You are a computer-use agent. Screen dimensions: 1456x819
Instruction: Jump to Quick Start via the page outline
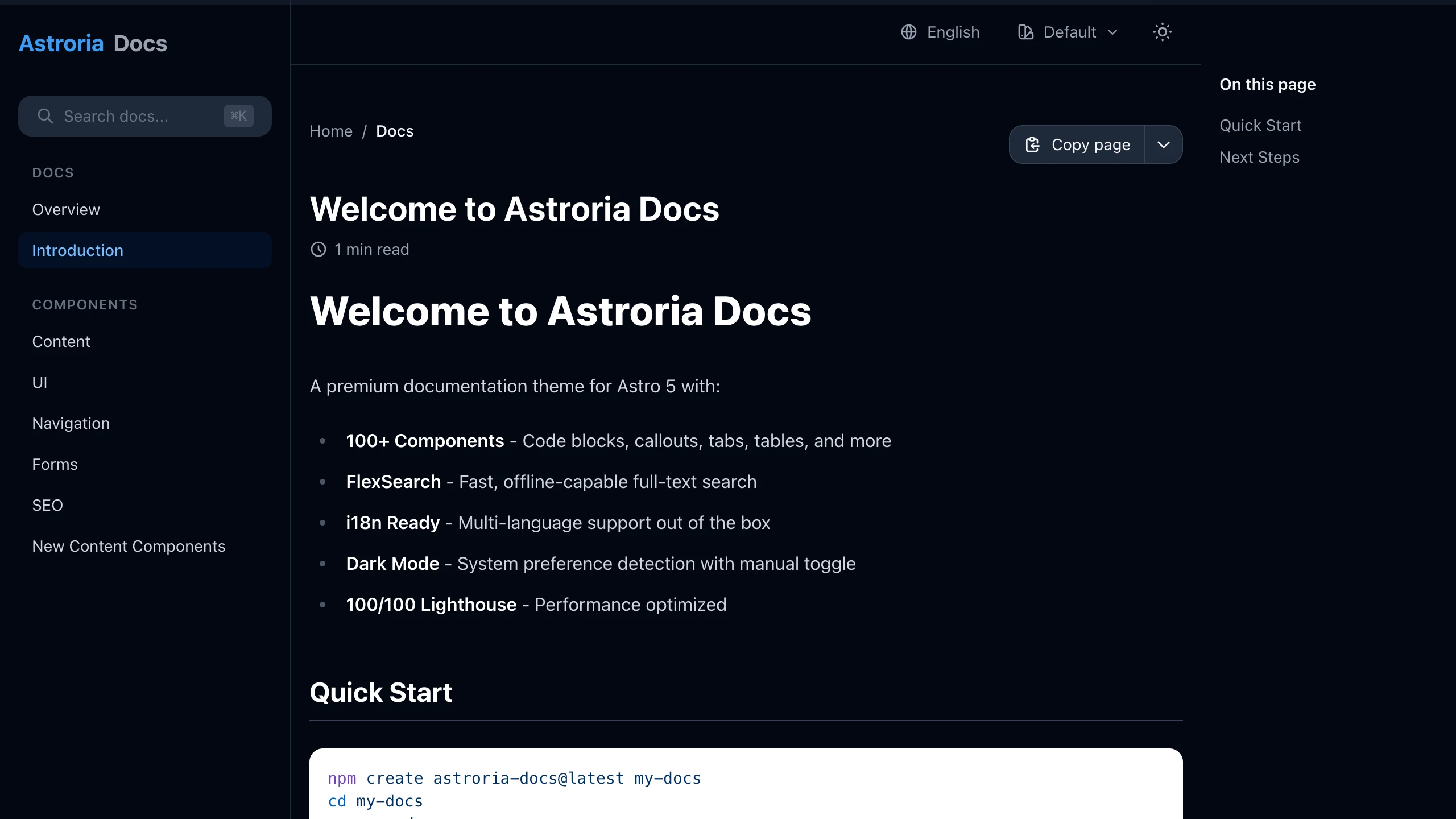coord(1260,125)
